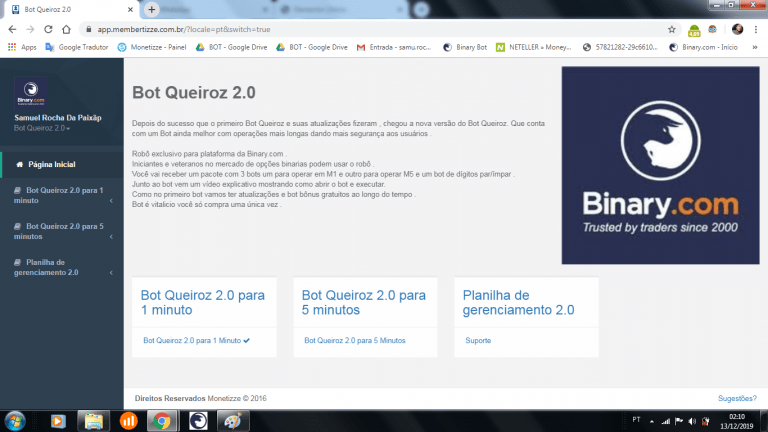
Task: Click the Binary.com sidebar profile logo
Action: coord(31,92)
